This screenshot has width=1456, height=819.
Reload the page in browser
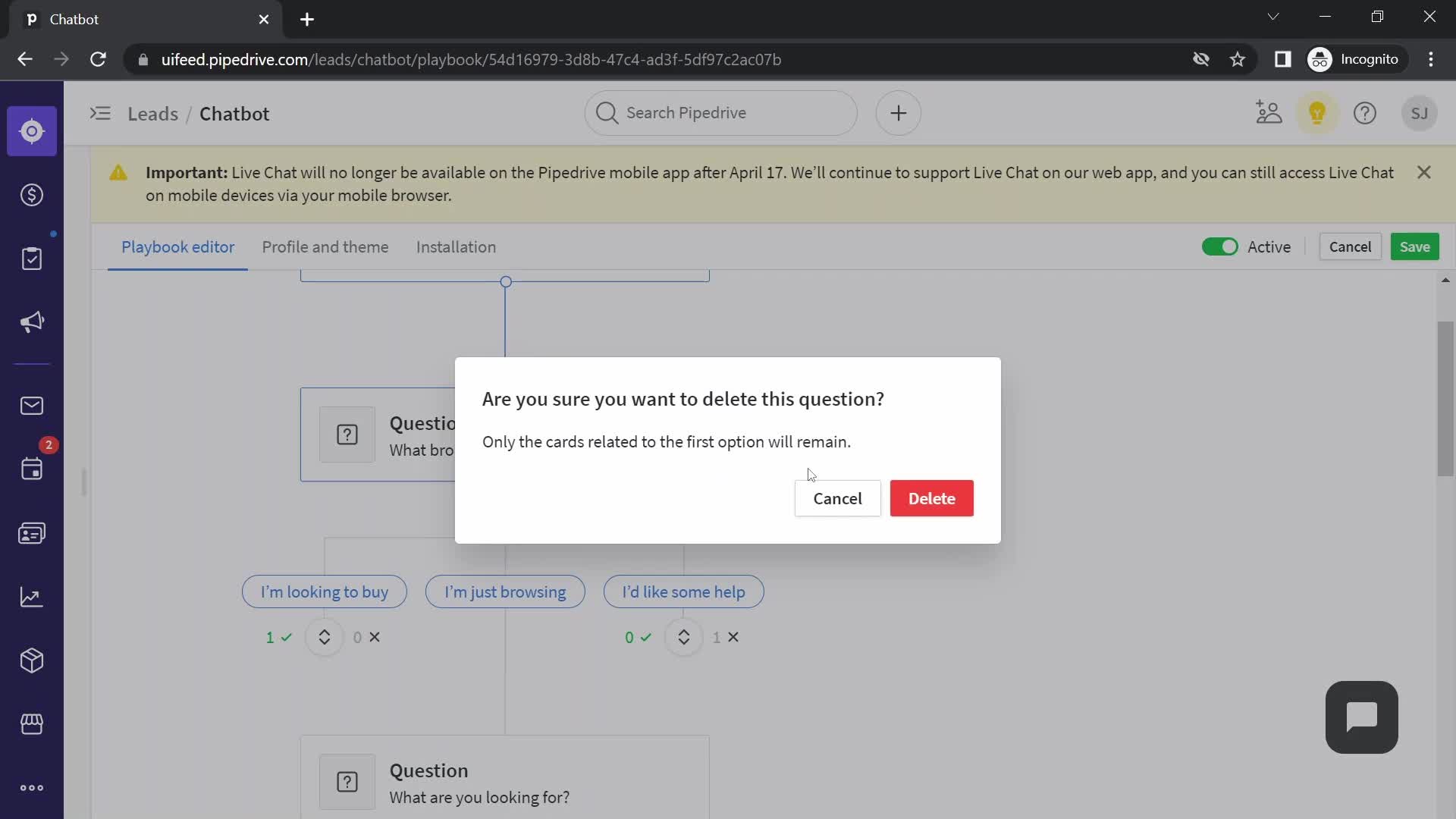coord(98,59)
